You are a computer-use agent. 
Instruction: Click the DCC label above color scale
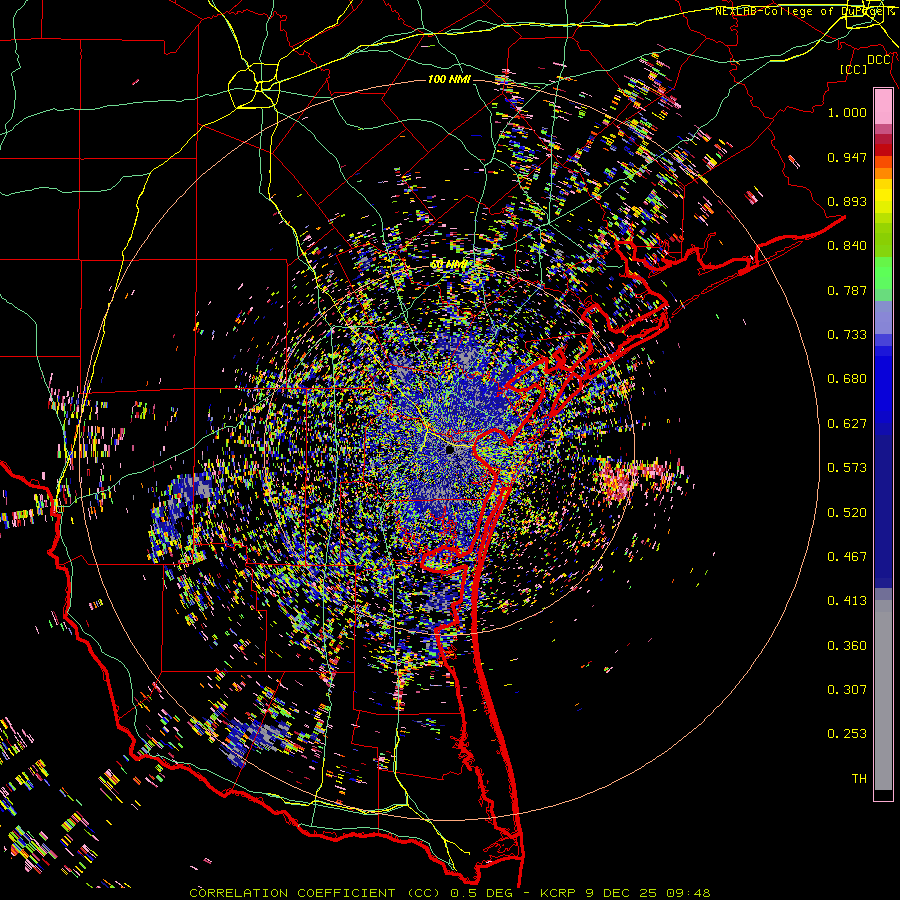(x=878, y=60)
